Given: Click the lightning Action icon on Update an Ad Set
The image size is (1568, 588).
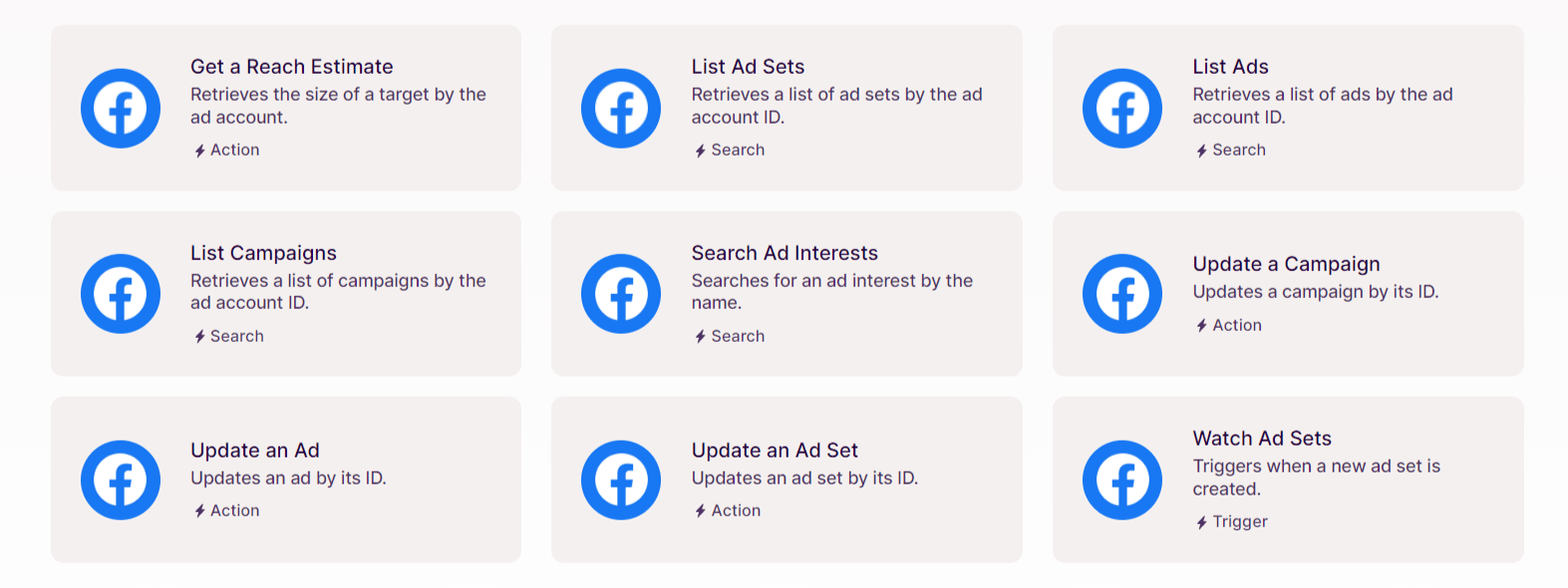Looking at the screenshot, I should tap(699, 510).
